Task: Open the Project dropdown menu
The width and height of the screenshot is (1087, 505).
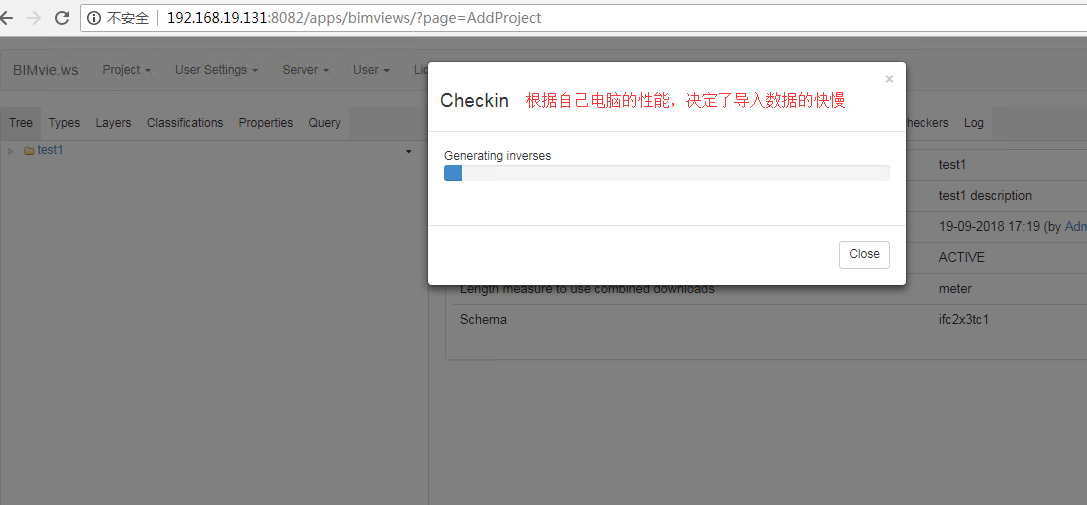Action: tap(126, 70)
